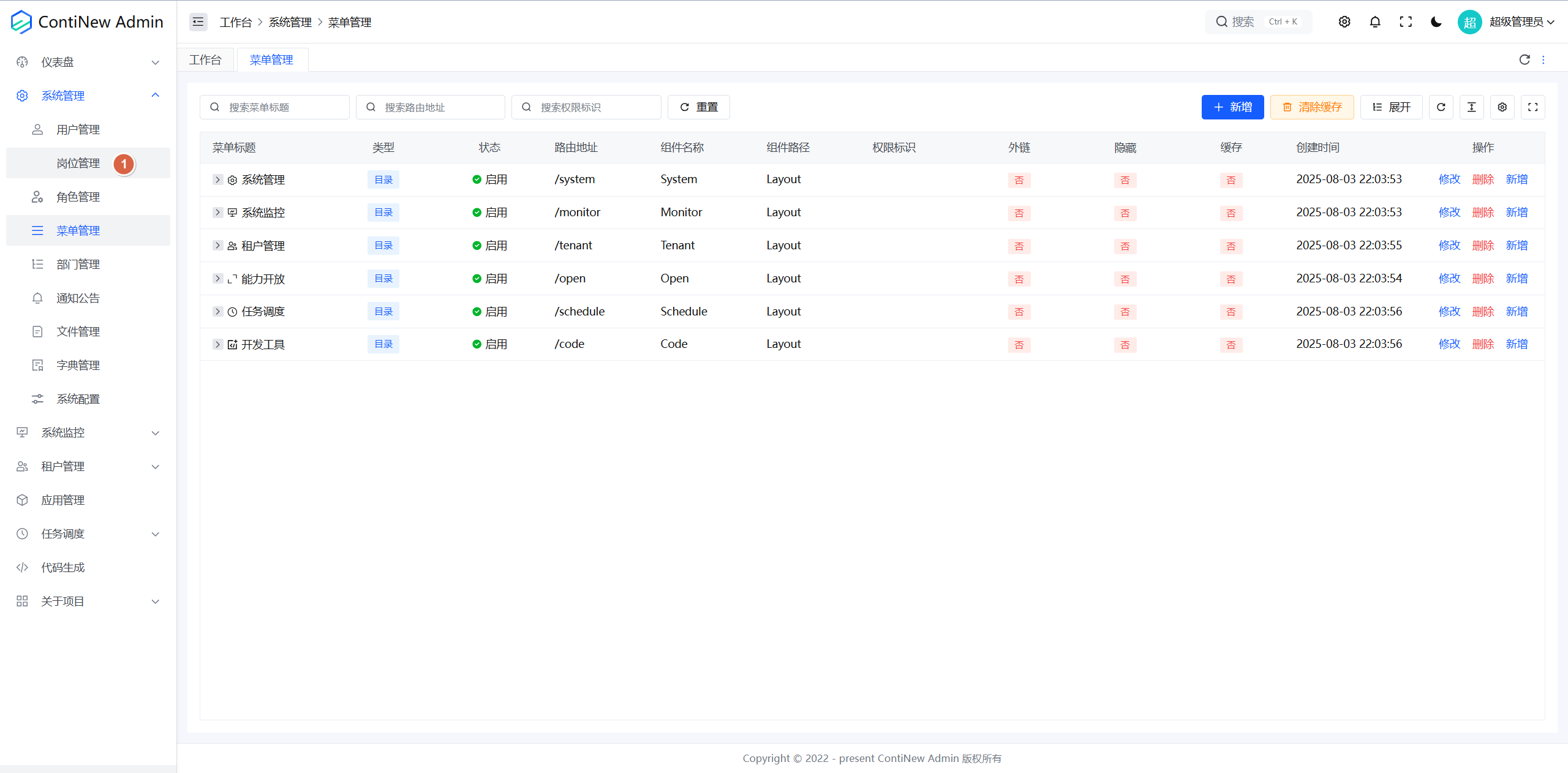Click 修改 for the 能力开放 row

tap(1449, 279)
